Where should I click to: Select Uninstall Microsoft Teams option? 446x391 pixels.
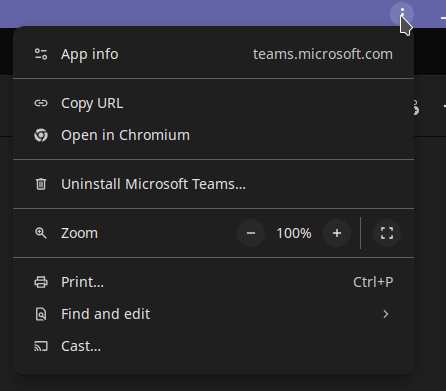click(213, 184)
